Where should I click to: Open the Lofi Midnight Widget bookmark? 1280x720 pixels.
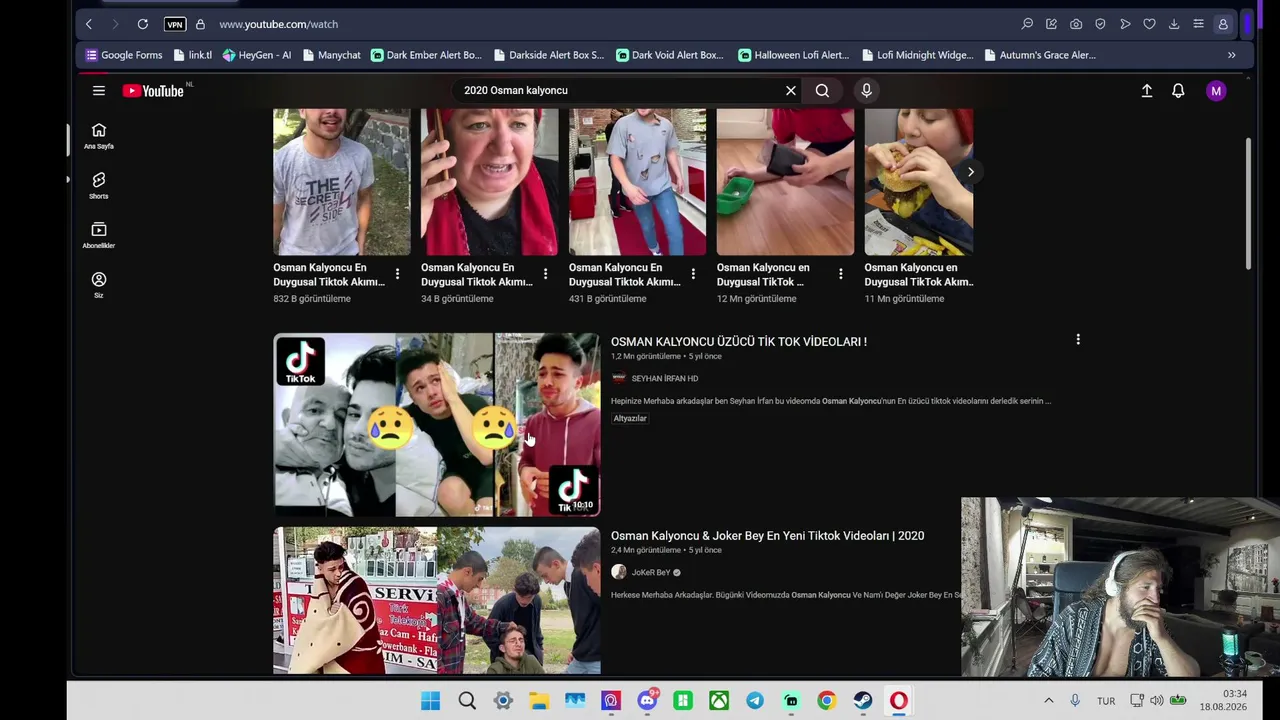[917, 55]
